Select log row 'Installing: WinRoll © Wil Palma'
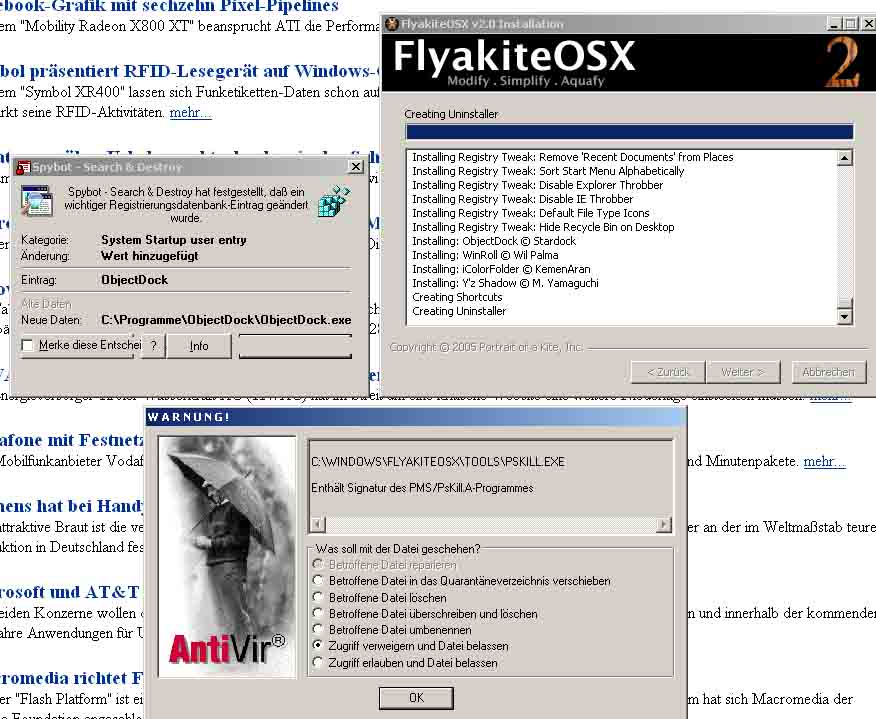The height and width of the screenshot is (719, 876). tap(485, 255)
